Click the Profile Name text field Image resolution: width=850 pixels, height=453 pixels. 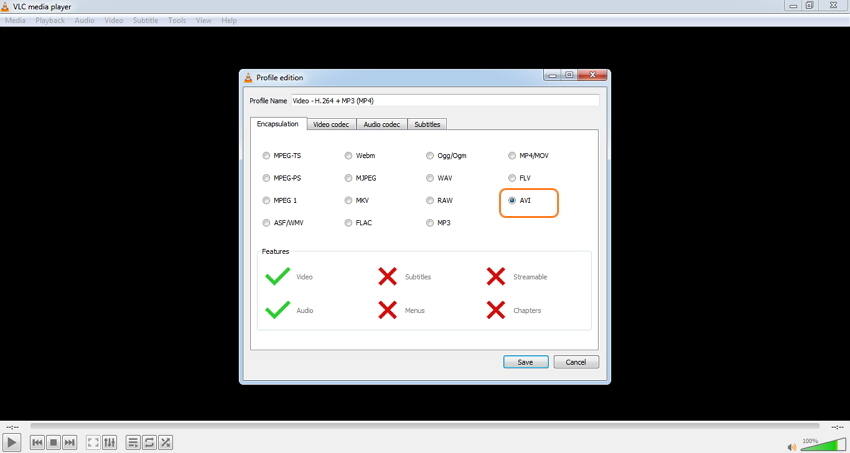[445, 100]
